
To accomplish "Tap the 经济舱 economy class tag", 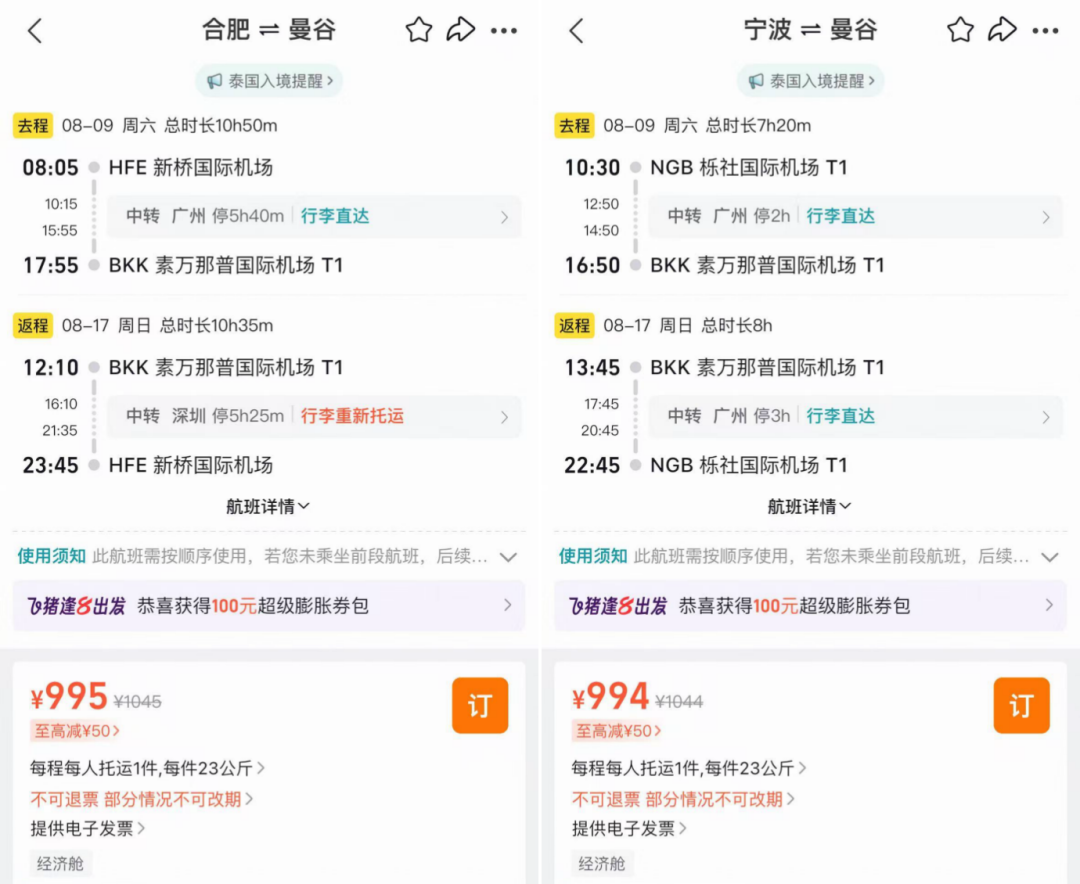I will [61, 863].
